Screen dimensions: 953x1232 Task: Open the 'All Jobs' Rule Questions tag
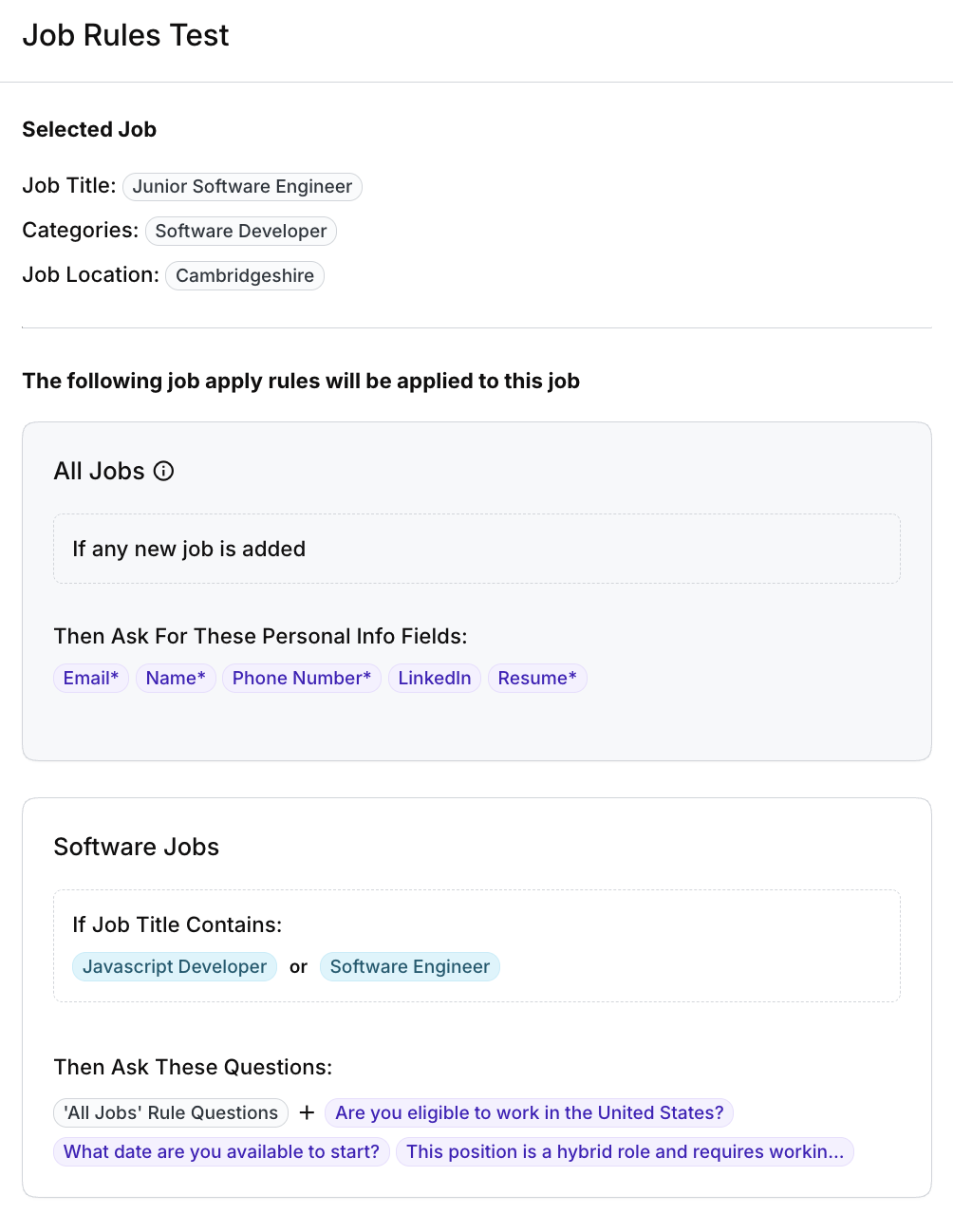[171, 1113]
